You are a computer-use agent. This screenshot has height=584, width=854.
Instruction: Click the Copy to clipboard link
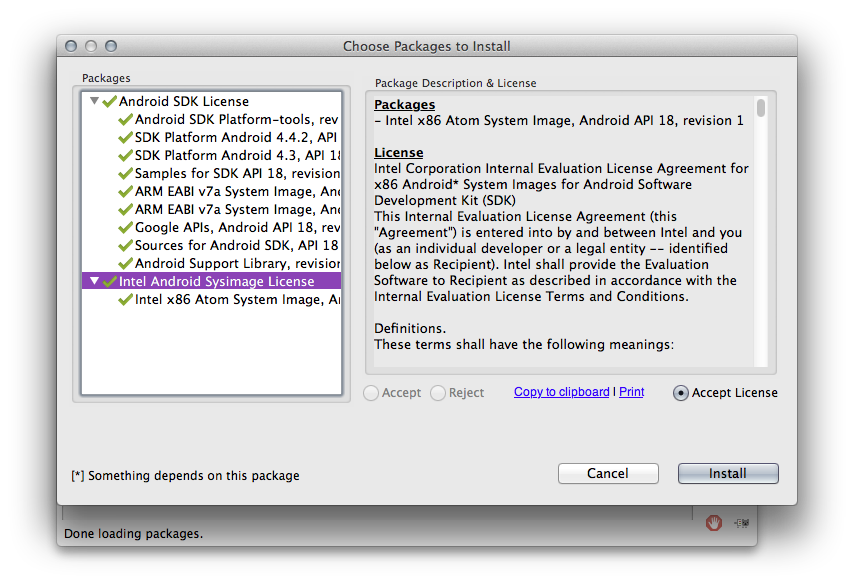[562, 392]
